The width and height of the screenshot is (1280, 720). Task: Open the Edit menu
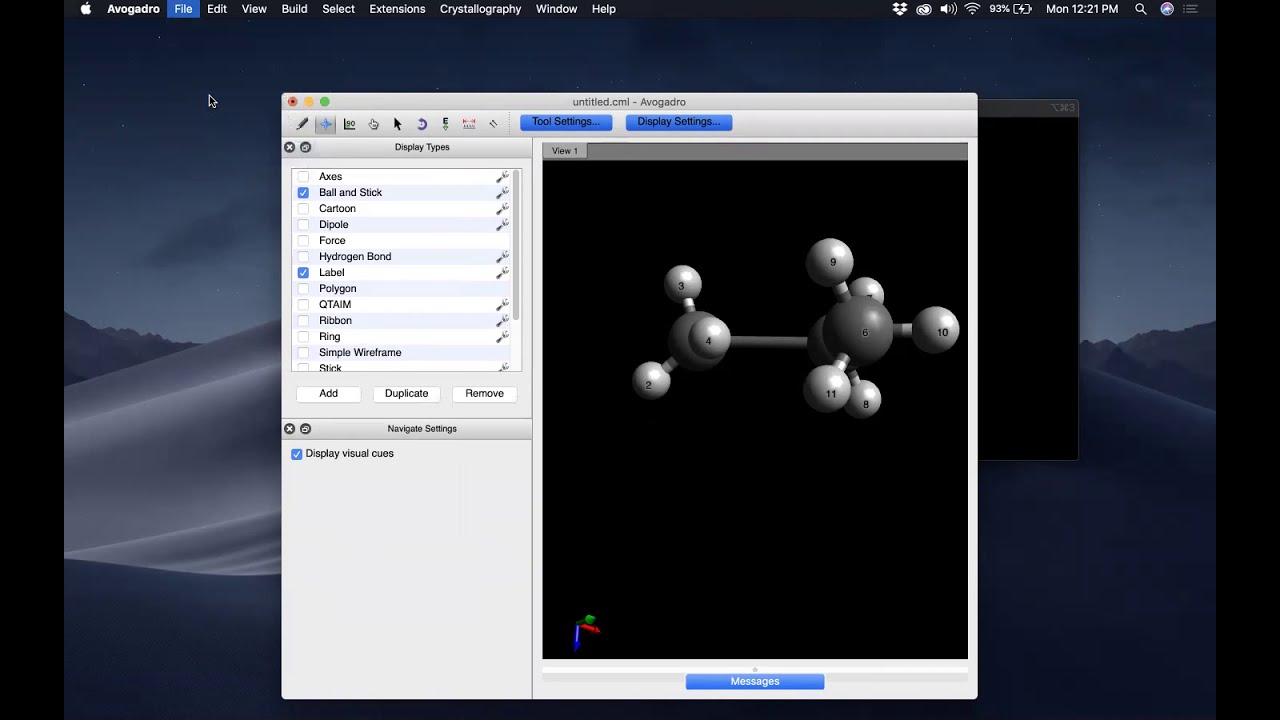click(217, 9)
